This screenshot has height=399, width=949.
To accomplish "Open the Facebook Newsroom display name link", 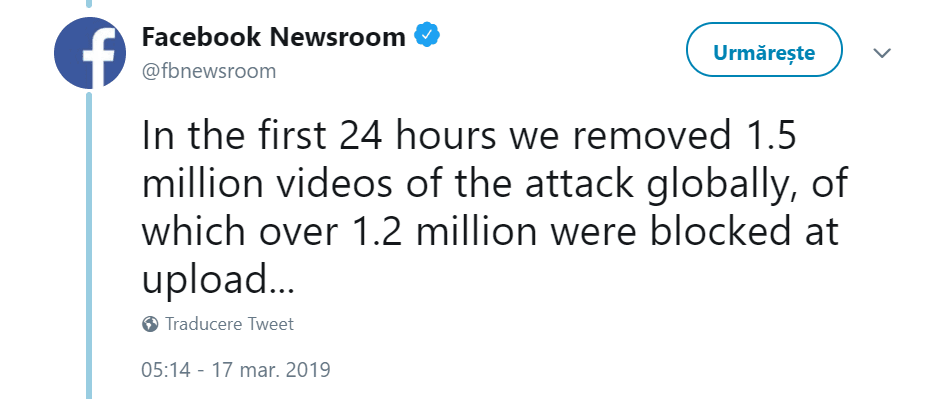I will coord(274,37).
